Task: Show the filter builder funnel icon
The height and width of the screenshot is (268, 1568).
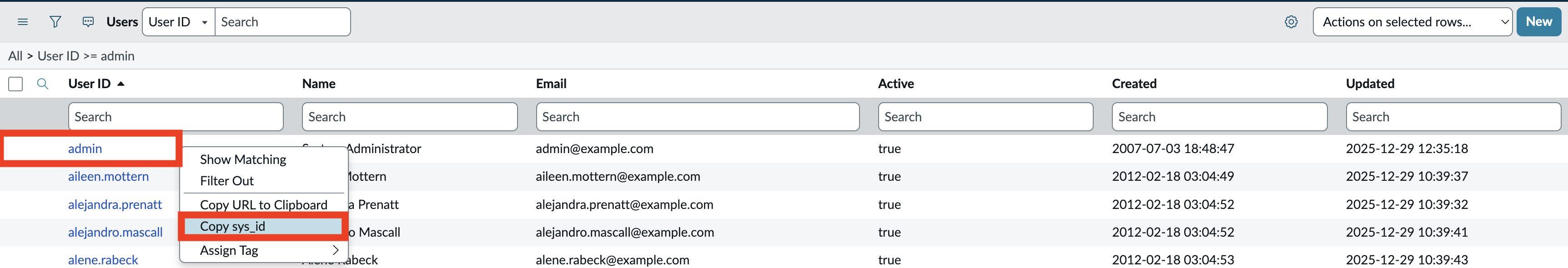Action: click(x=55, y=22)
